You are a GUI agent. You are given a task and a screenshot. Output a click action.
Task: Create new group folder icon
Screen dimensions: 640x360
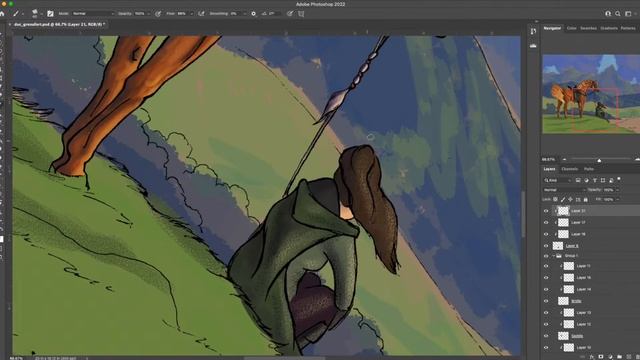pos(619,357)
